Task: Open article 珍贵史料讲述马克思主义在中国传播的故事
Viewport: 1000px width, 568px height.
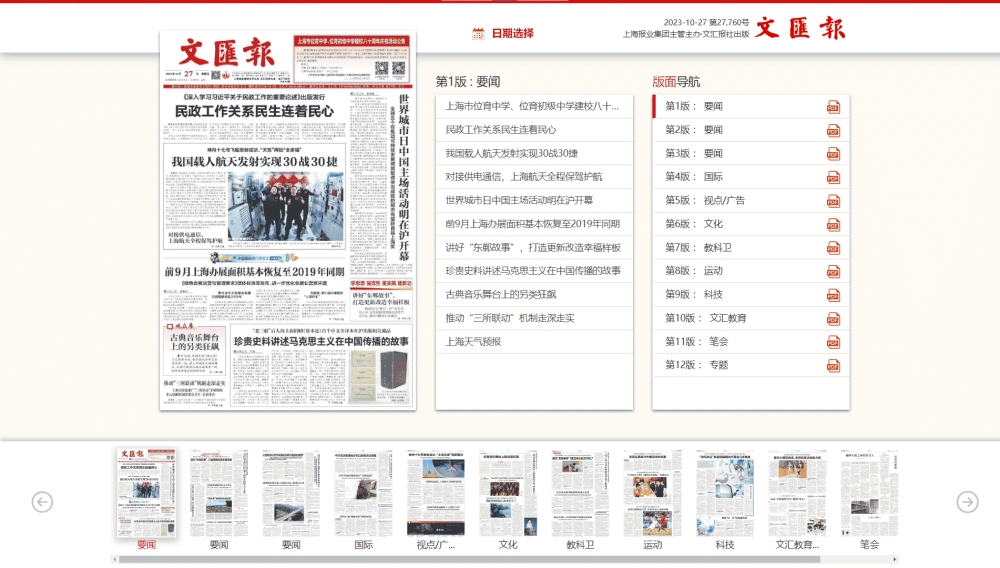Action: click(x=533, y=271)
